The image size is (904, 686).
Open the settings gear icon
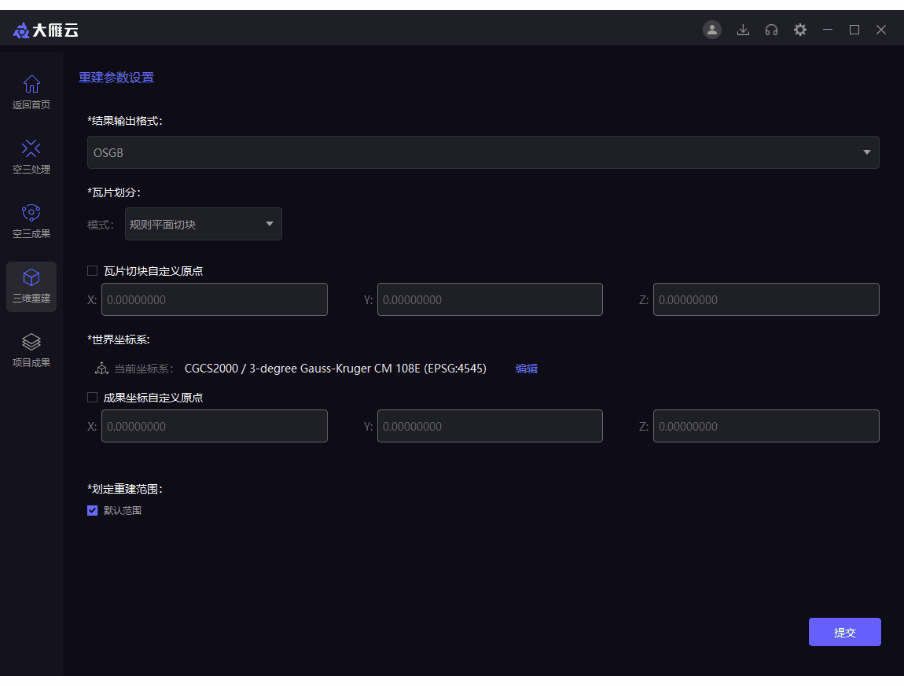[x=800, y=29]
